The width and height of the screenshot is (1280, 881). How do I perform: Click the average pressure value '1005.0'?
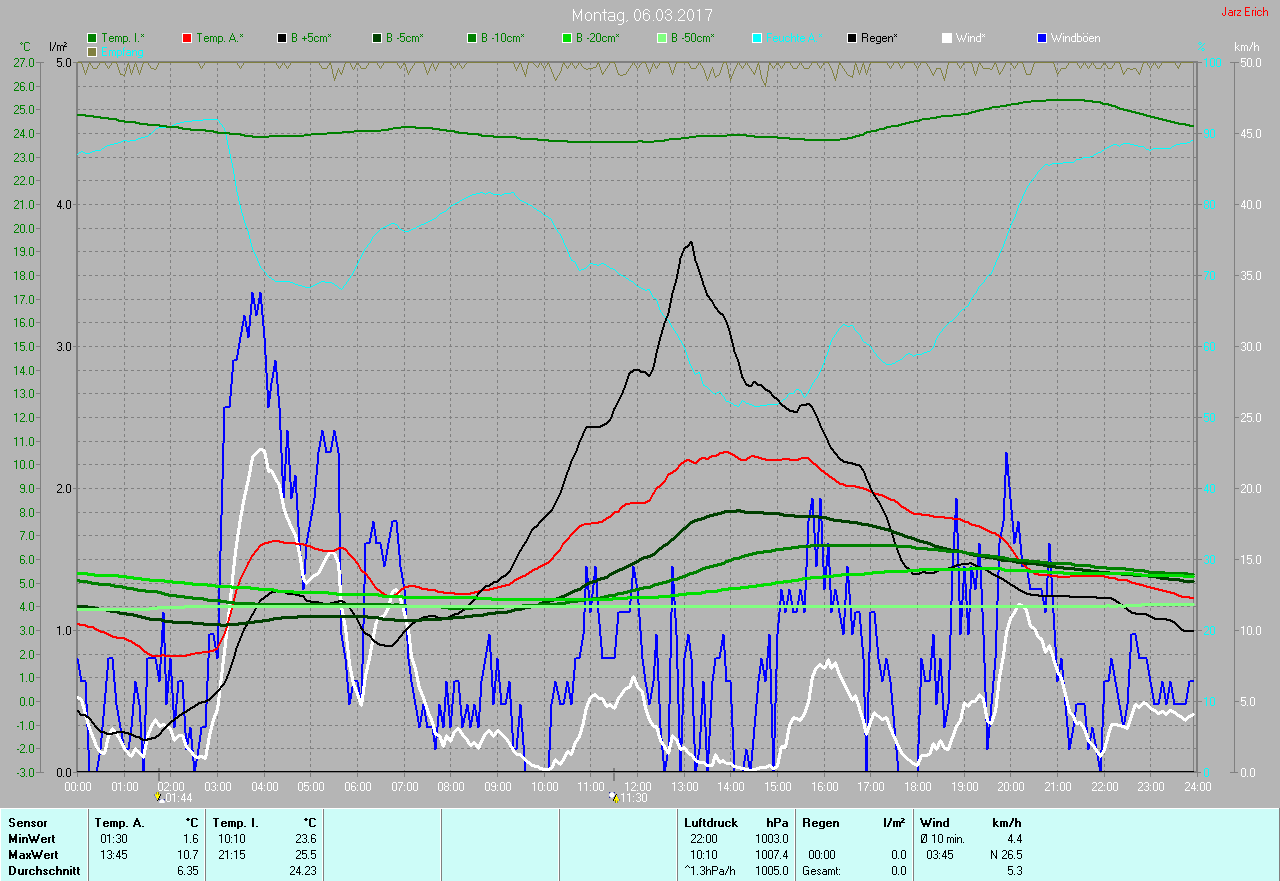tap(772, 871)
